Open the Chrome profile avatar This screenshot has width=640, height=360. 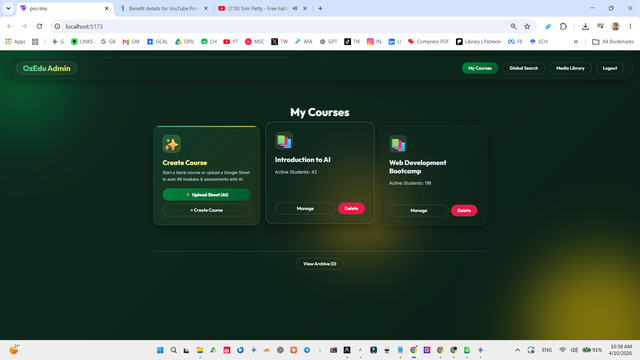click(615, 26)
